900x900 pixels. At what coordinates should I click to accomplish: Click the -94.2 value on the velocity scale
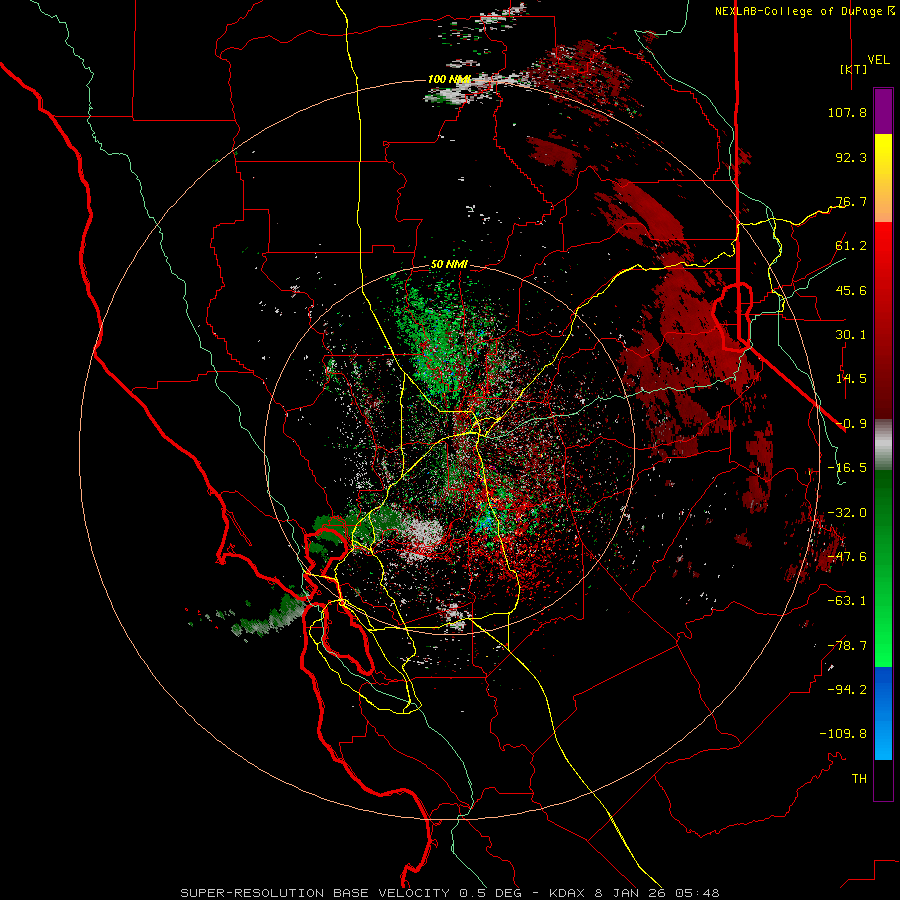click(847, 690)
